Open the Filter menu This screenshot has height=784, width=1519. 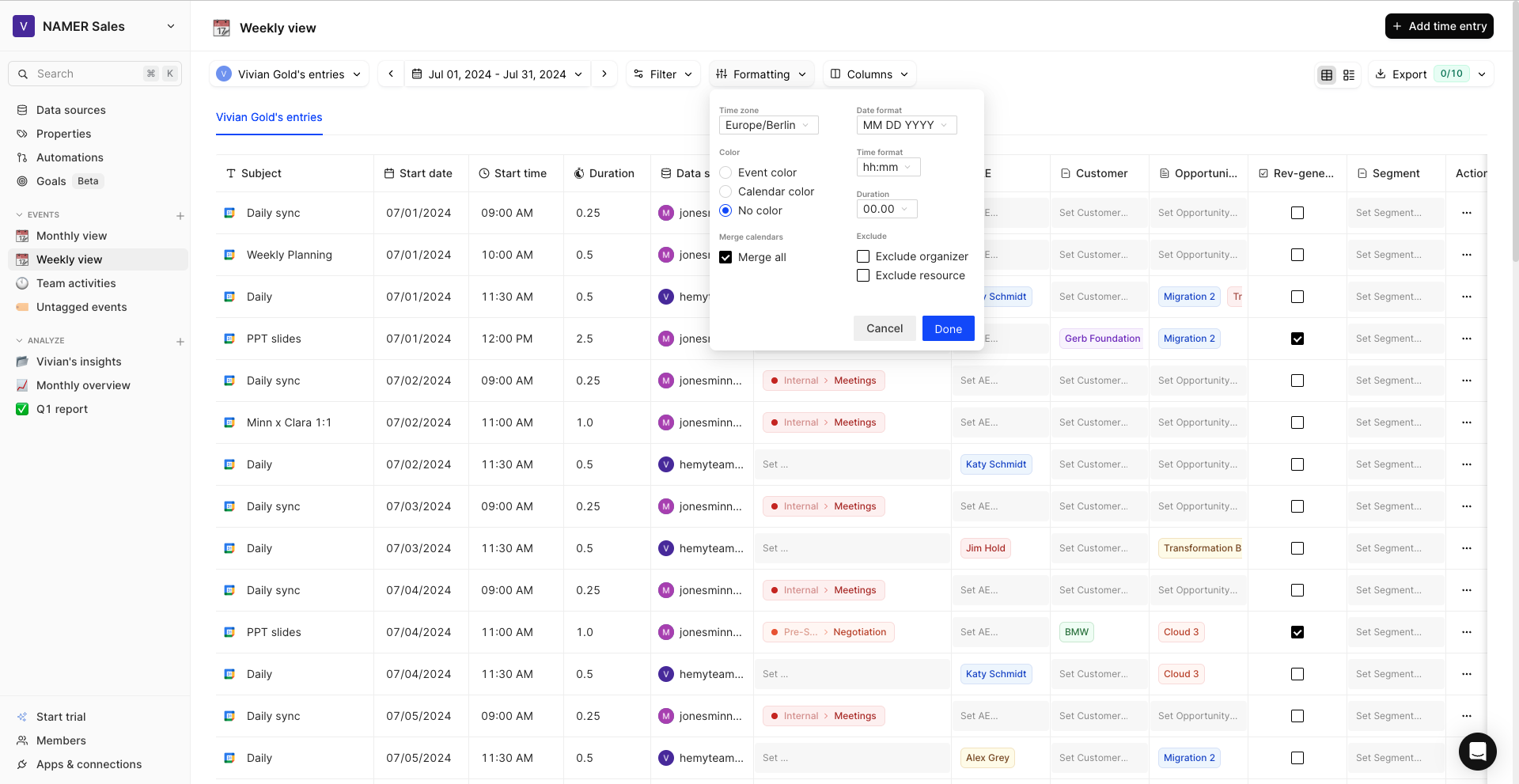pyautogui.click(x=663, y=74)
